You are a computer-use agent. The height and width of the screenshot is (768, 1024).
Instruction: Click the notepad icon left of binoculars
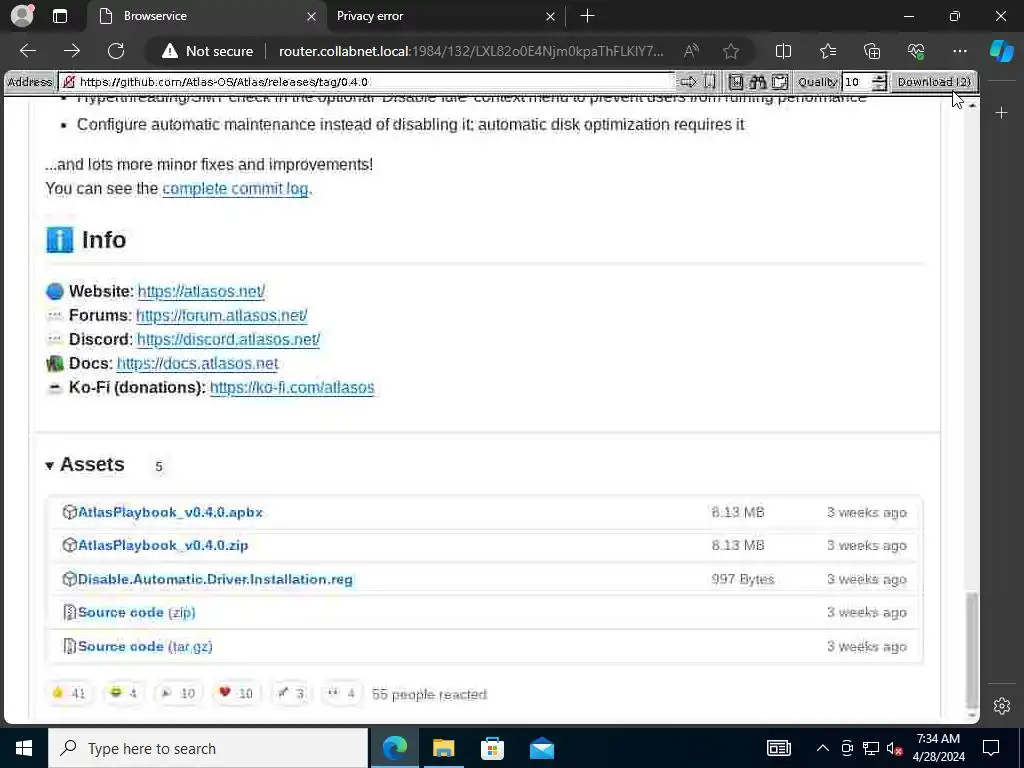736,82
